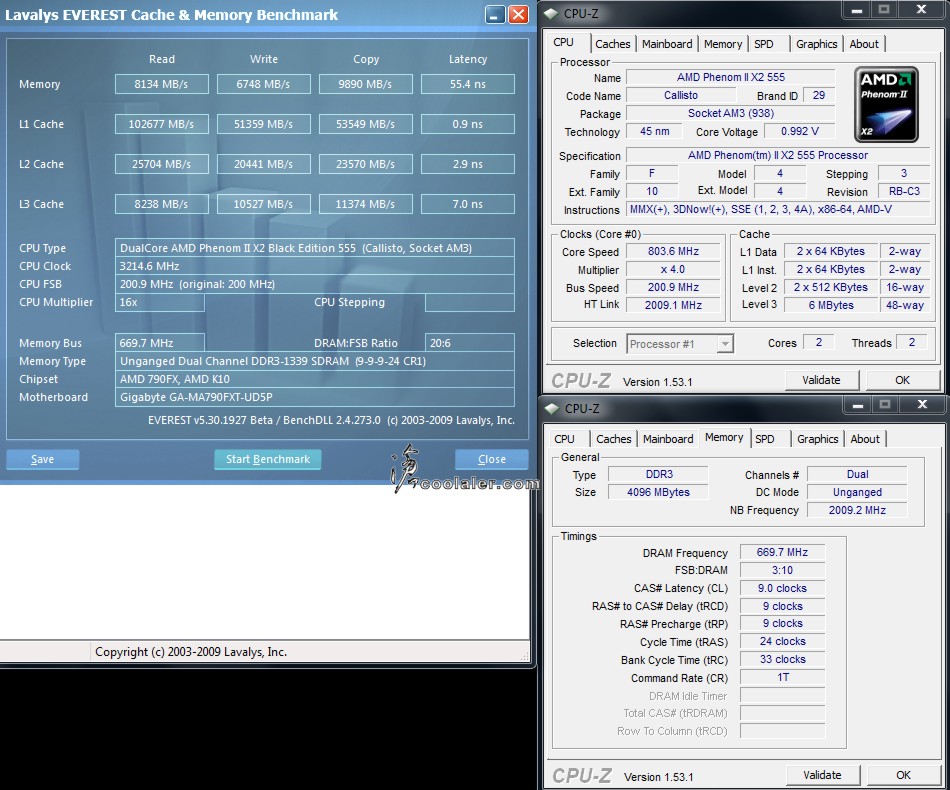Click the Motherboard value Gigabyte GA-MA790FXT-UD5P
The width and height of the screenshot is (950, 790).
[314, 397]
